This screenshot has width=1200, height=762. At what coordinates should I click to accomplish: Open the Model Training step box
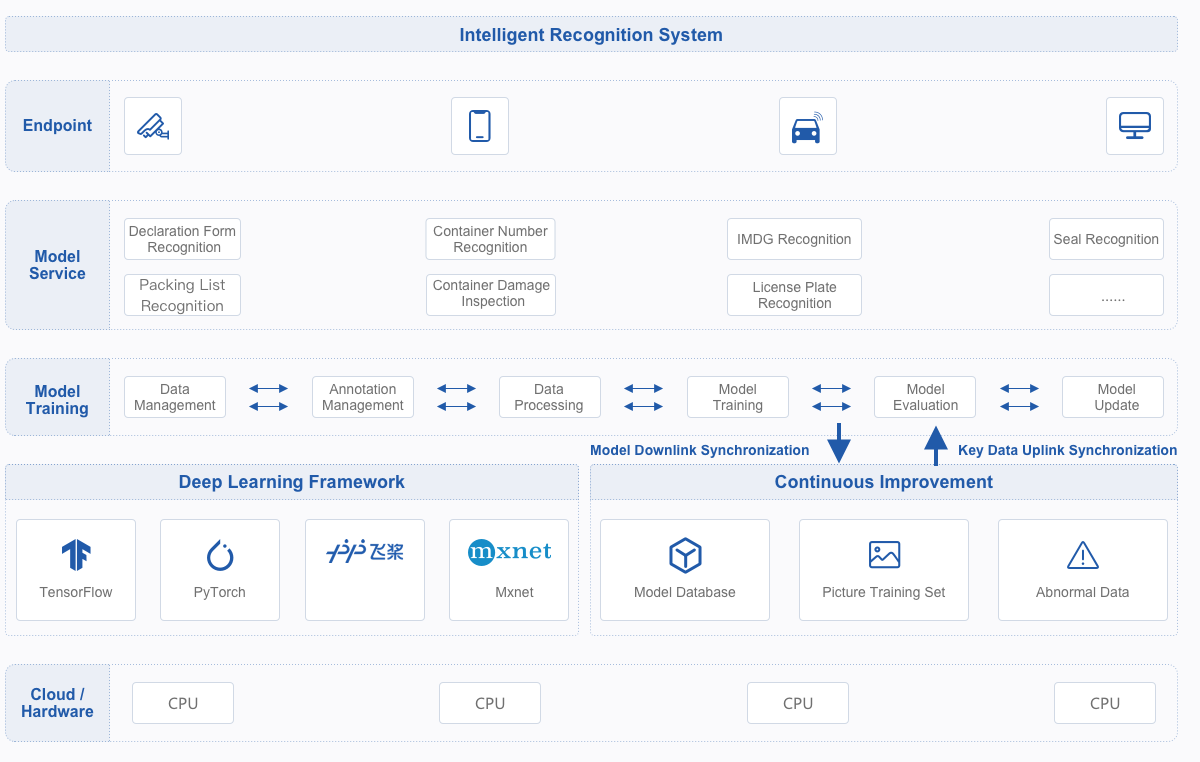coord(738,397)
